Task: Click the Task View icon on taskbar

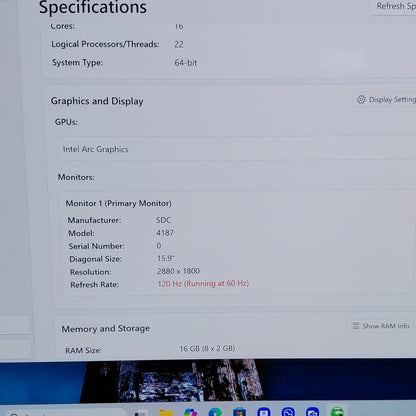Action: pos(141,413)
